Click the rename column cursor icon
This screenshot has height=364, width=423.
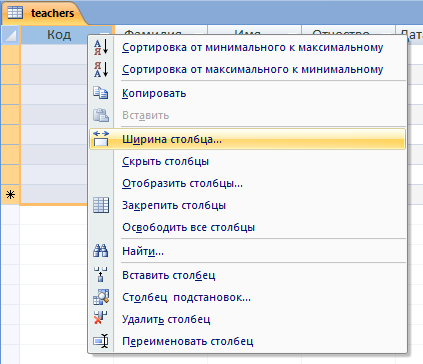pyautogui.click(x=101, y=341)
